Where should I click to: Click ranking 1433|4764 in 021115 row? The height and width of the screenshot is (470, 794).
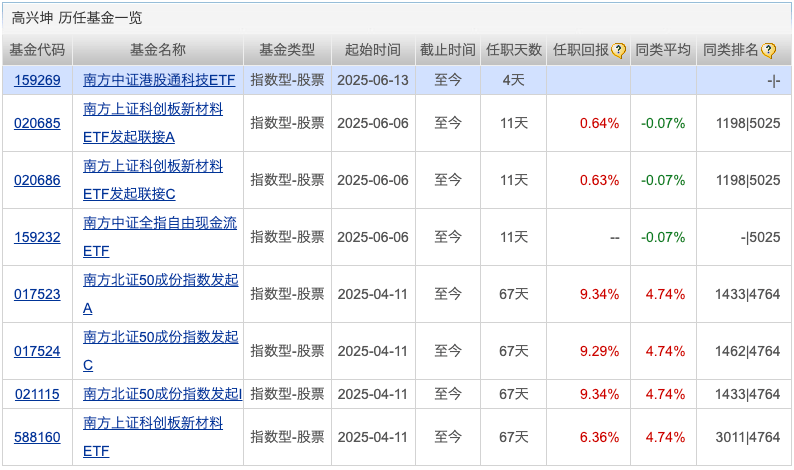point(747,394)
